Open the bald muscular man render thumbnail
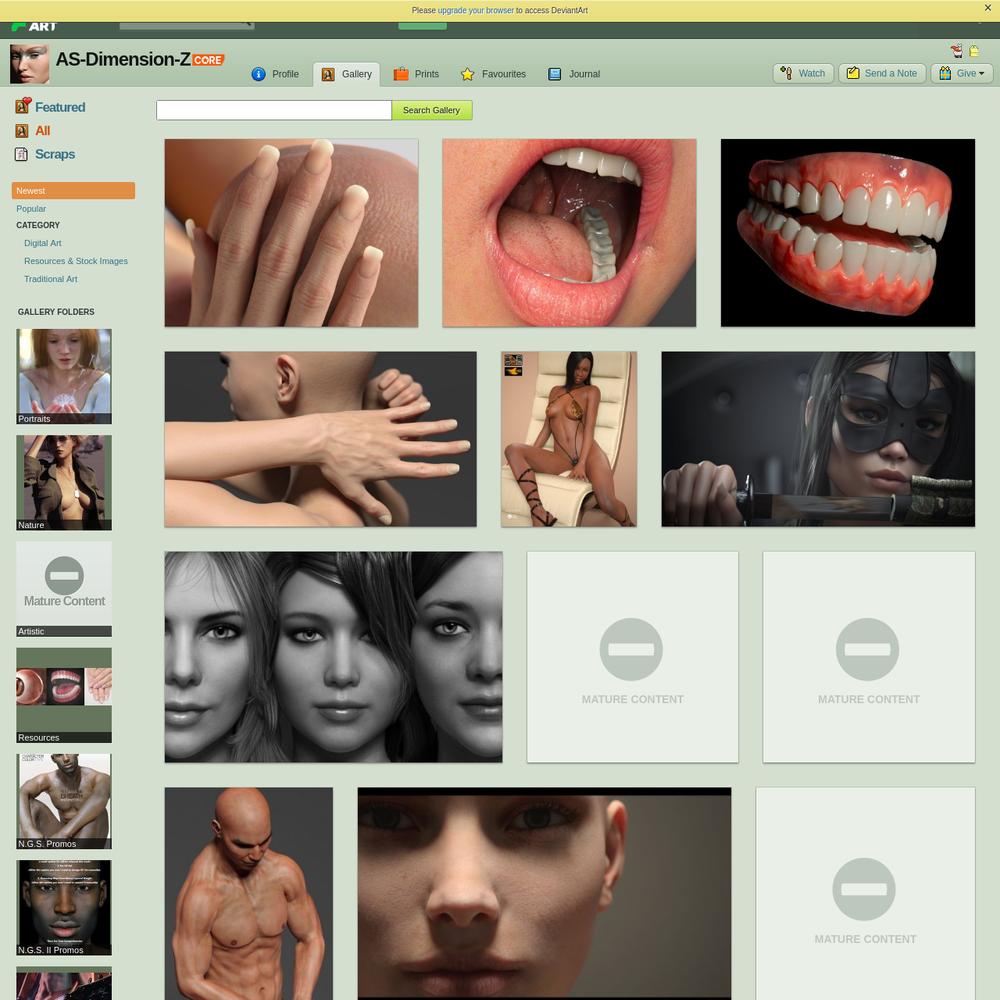 (x=249, y=893)
